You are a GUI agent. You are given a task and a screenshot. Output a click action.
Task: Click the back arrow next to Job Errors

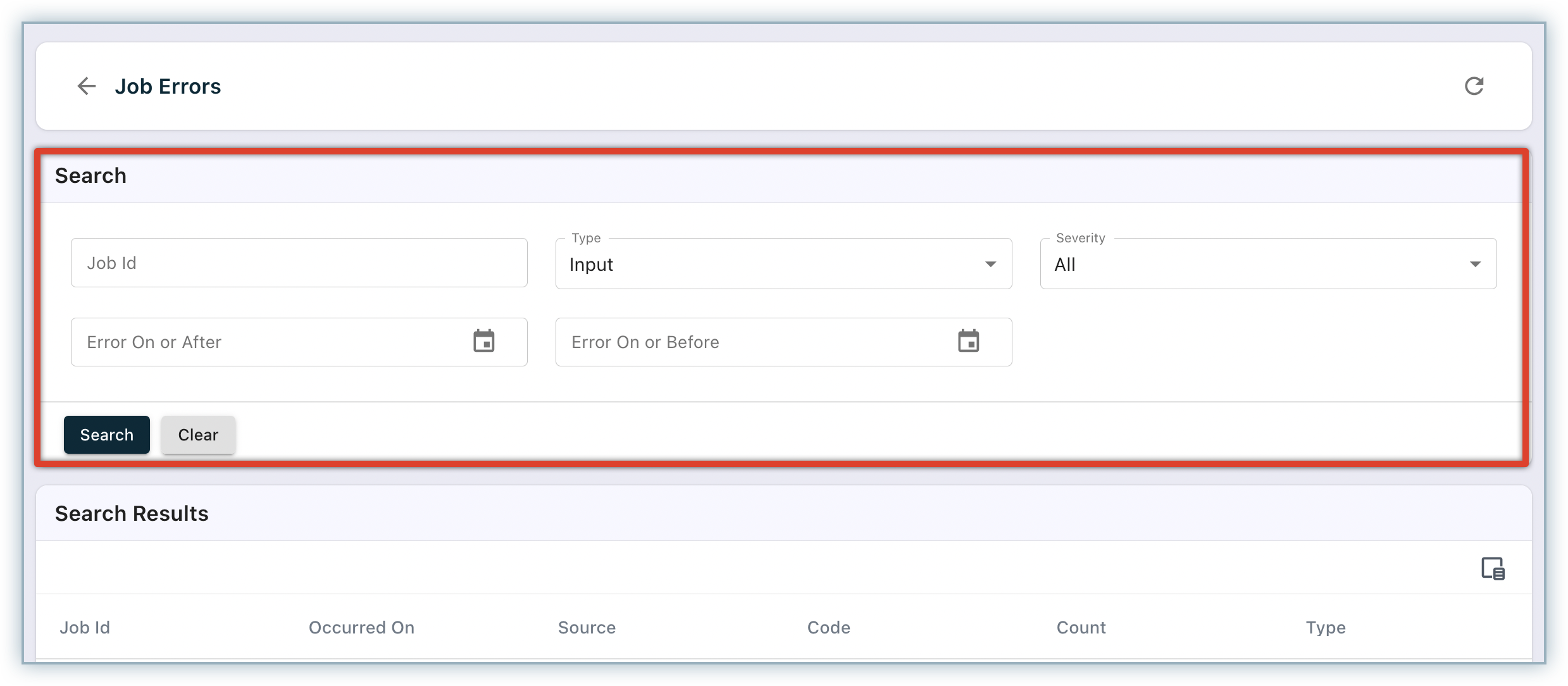[86, 86]
